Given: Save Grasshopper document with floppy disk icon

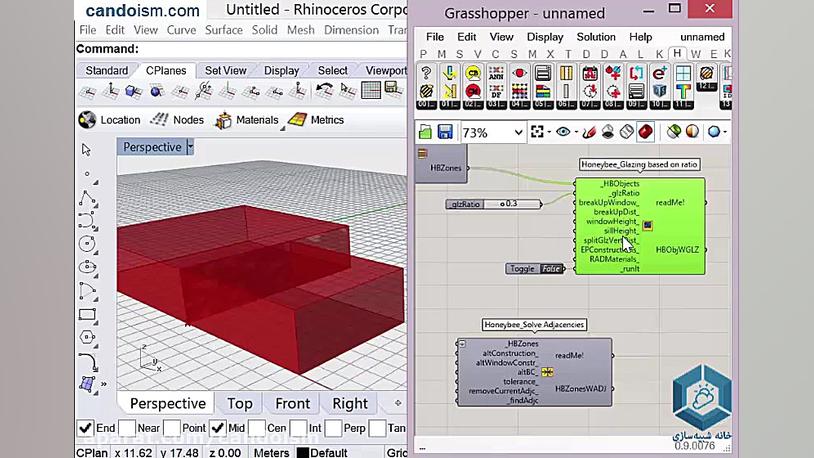Looking at the screenshot, I should pos(445,132).
